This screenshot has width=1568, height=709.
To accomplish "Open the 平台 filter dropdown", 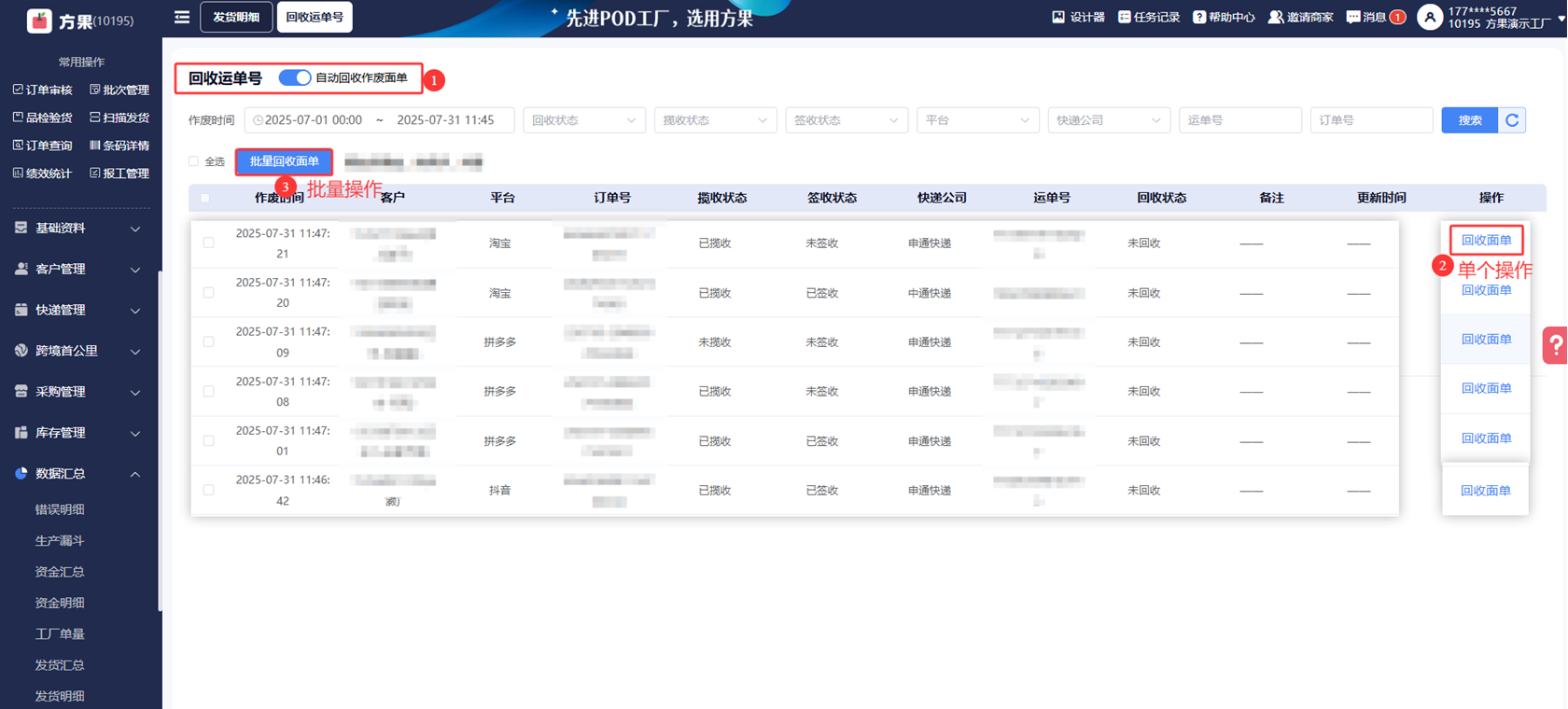I will [x=978, y=120].
